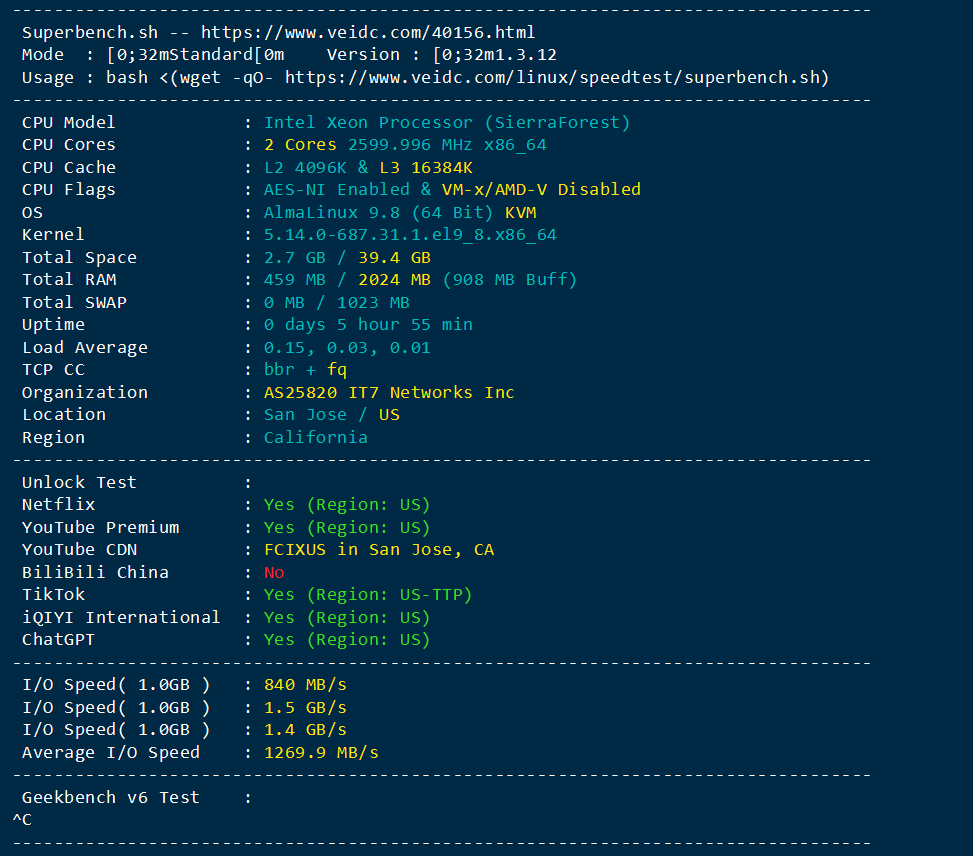
Task: Click the San Jose / US location value
Action: point(331,415)
